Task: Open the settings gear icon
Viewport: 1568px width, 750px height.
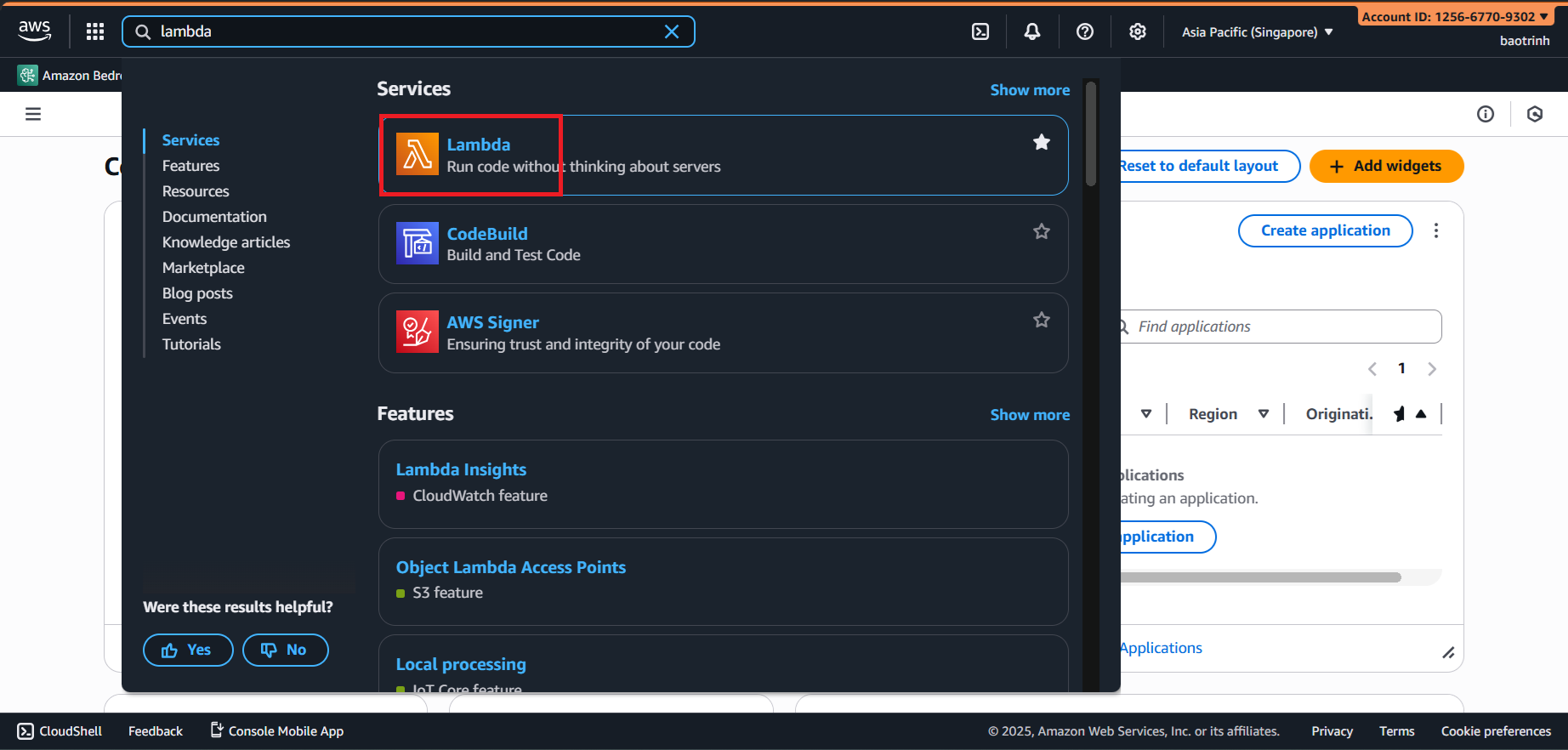Action: (1138, 31)
